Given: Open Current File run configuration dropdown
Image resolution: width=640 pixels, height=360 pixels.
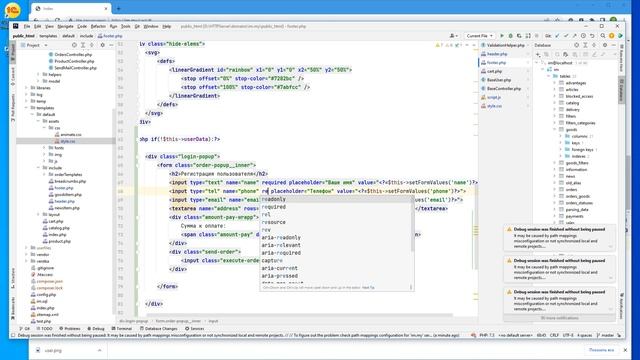Looking at the screenshot, I should tap(480, 36).
